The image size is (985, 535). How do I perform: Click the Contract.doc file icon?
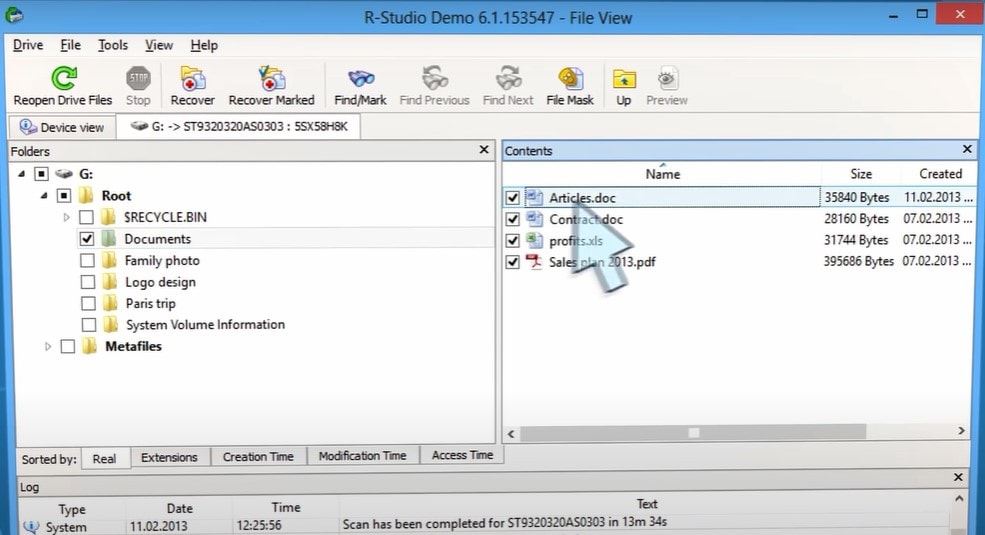point(534,219)
